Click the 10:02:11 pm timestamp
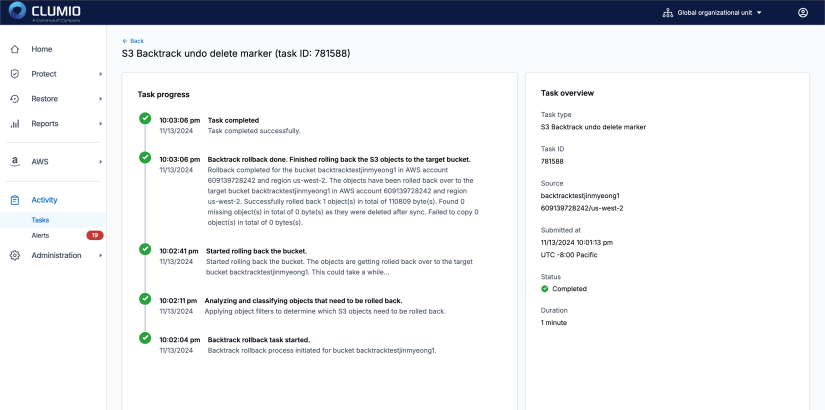The width and height of the screenshot is (825, 410). 178,301
